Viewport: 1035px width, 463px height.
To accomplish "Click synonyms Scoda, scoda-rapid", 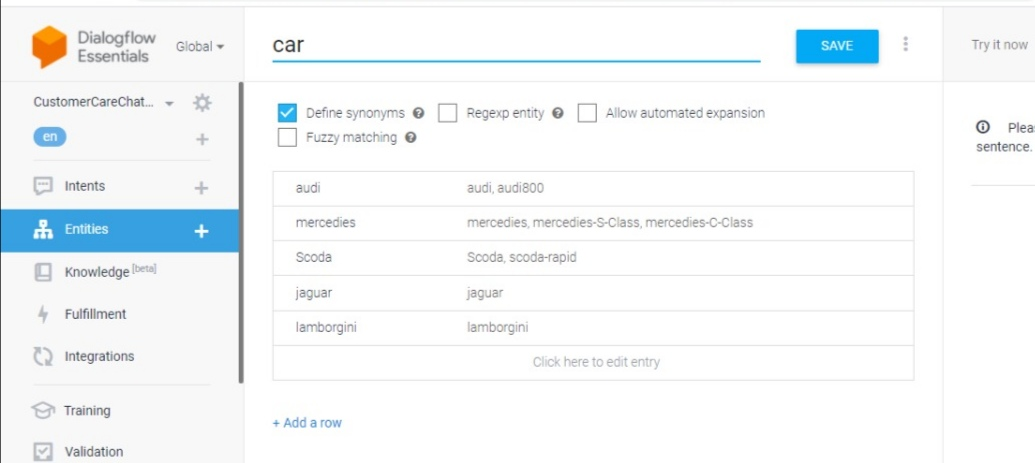I will (x=521, y=257).
